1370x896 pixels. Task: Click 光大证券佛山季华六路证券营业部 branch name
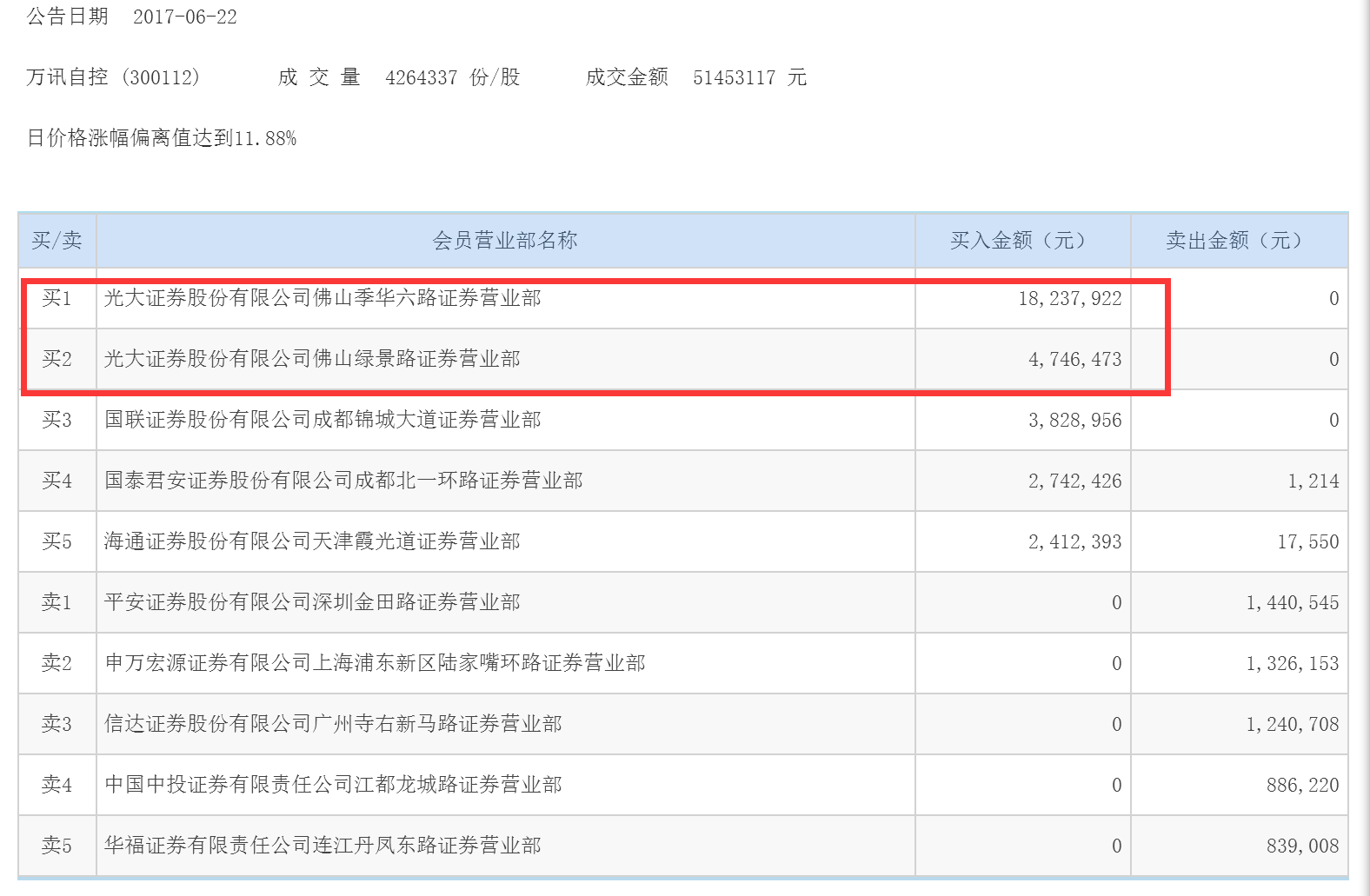(x=323, y=298)
